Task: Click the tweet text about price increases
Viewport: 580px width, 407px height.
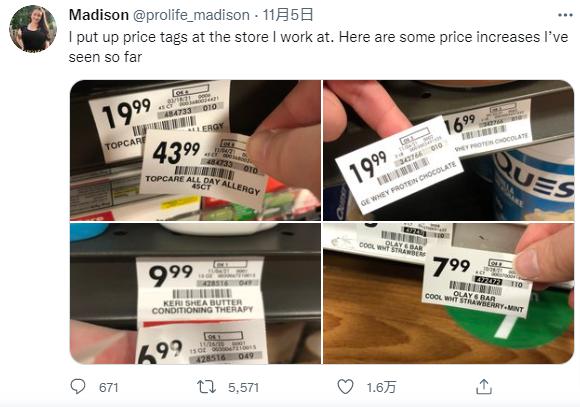Action: tap(318, 47)
